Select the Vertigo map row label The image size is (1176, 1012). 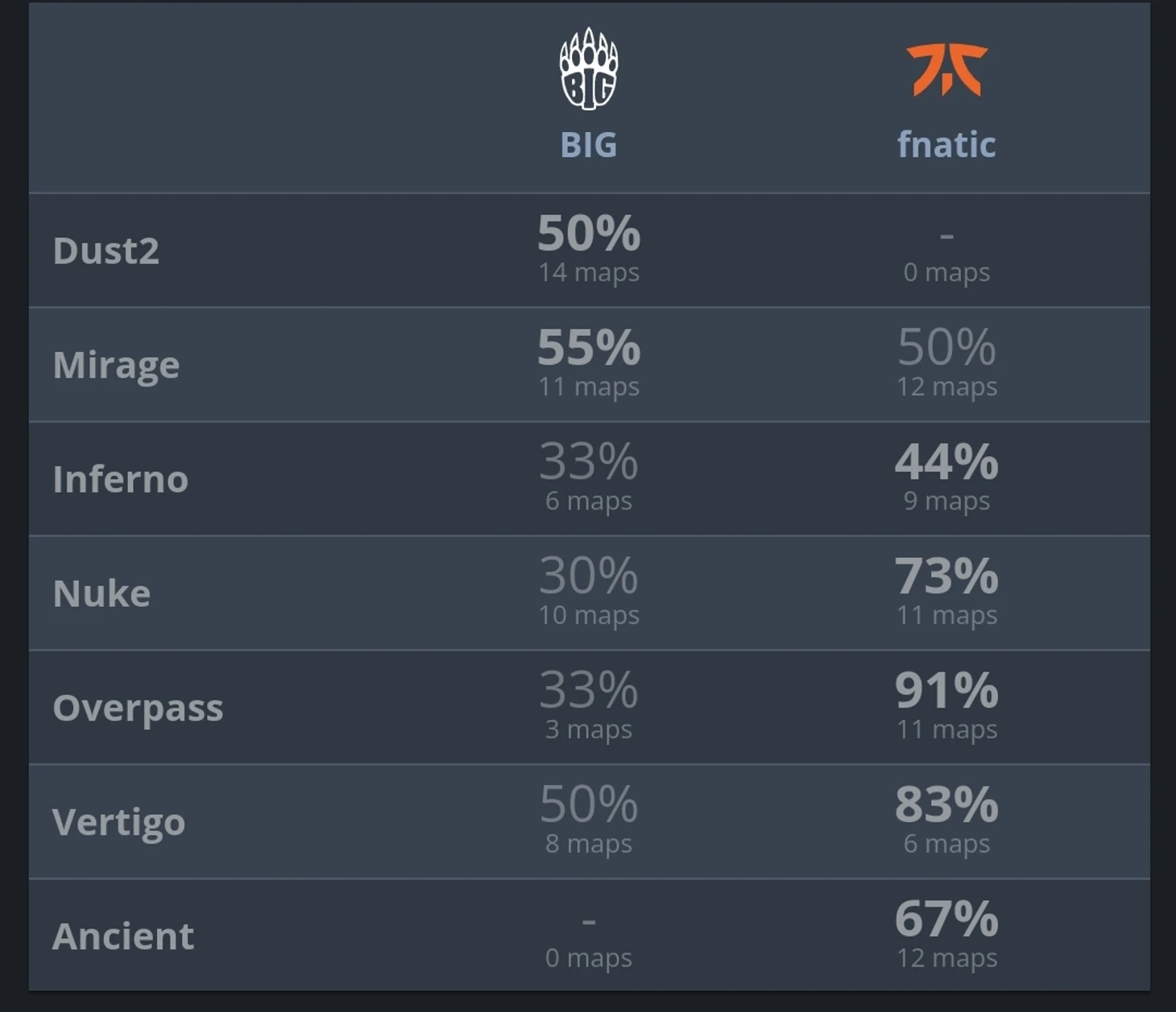[x=118, y=822]
